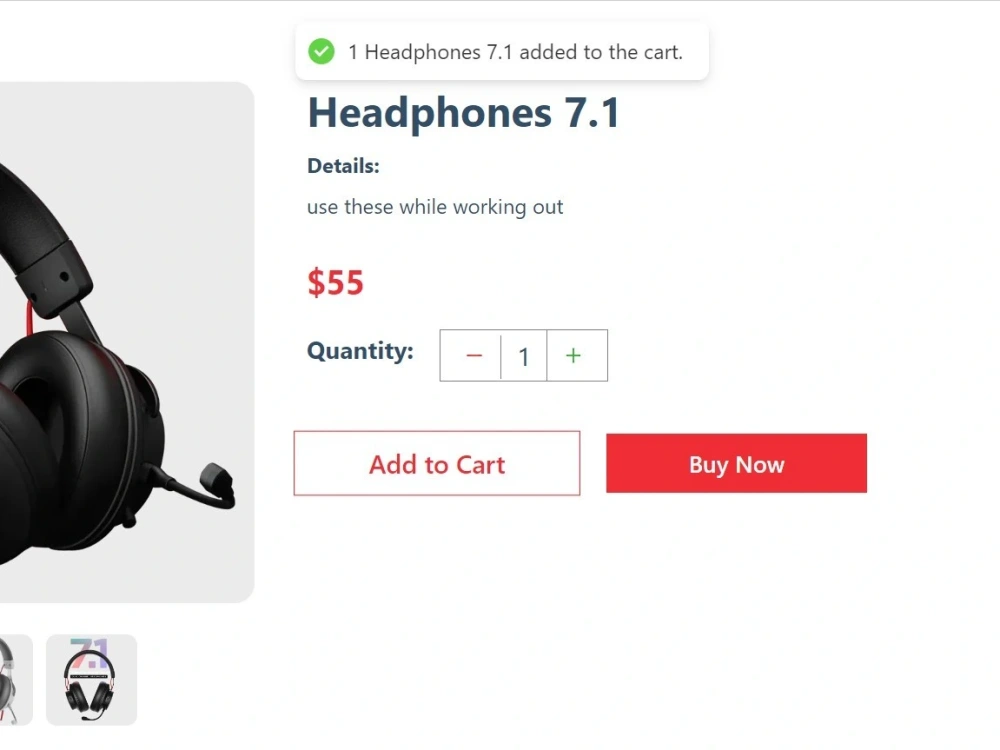Increase quantity with the plus icon
Viewport: 1000px width, 750px height.
point(573,355)
